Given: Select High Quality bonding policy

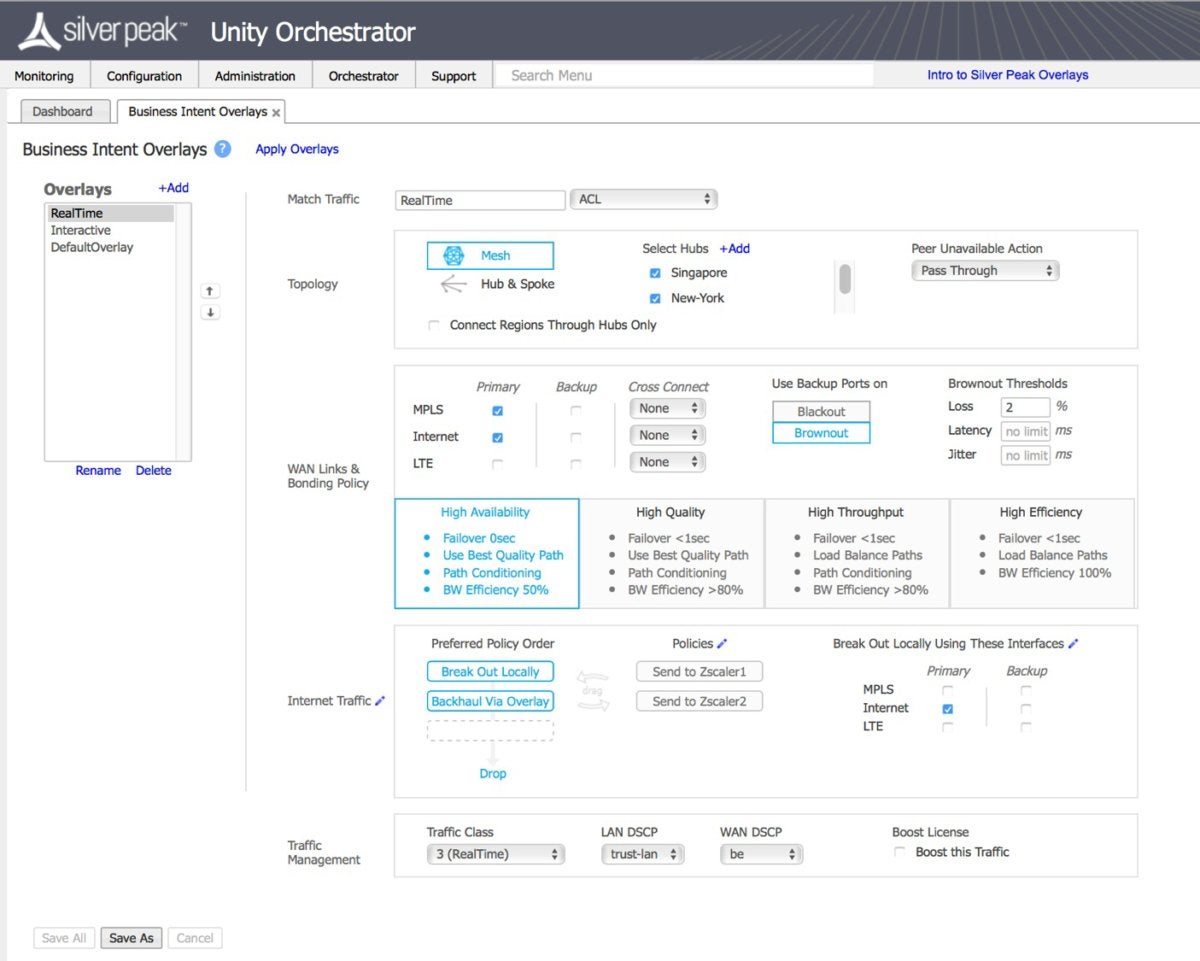Looking at the screenshot, I should [671, 553].
